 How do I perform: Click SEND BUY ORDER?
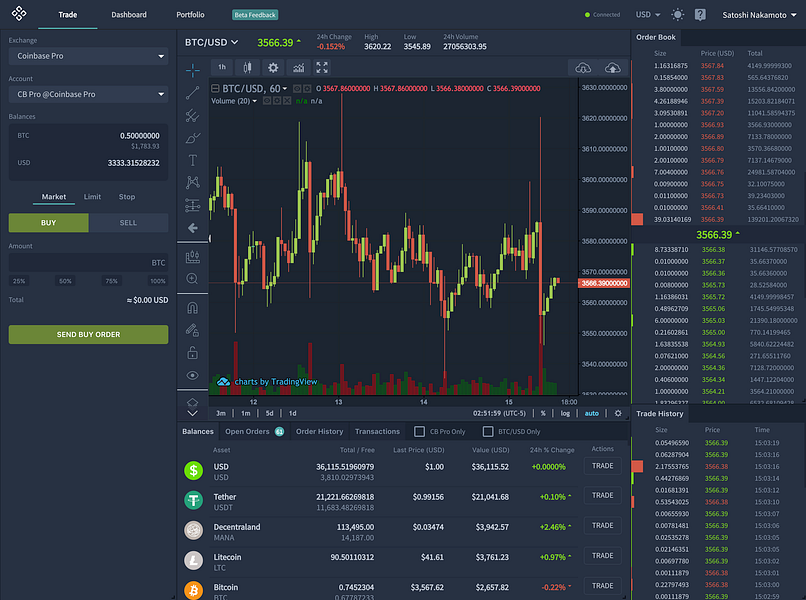point(88,334)
